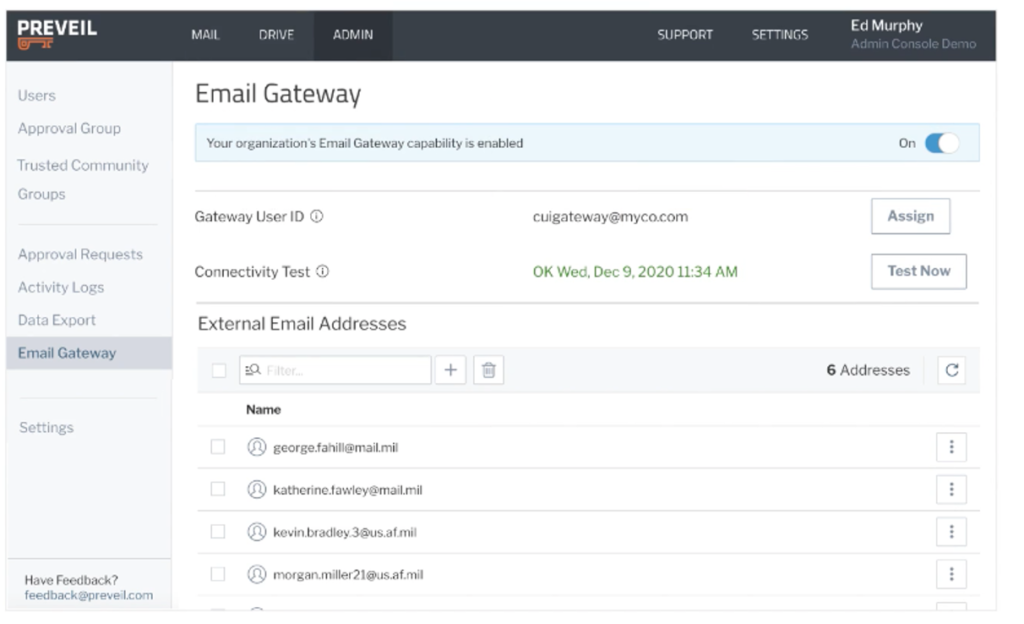Open the options menu for morgan.miller21@us.af.mil
The image size is (1024, 624).
point(950,573)
